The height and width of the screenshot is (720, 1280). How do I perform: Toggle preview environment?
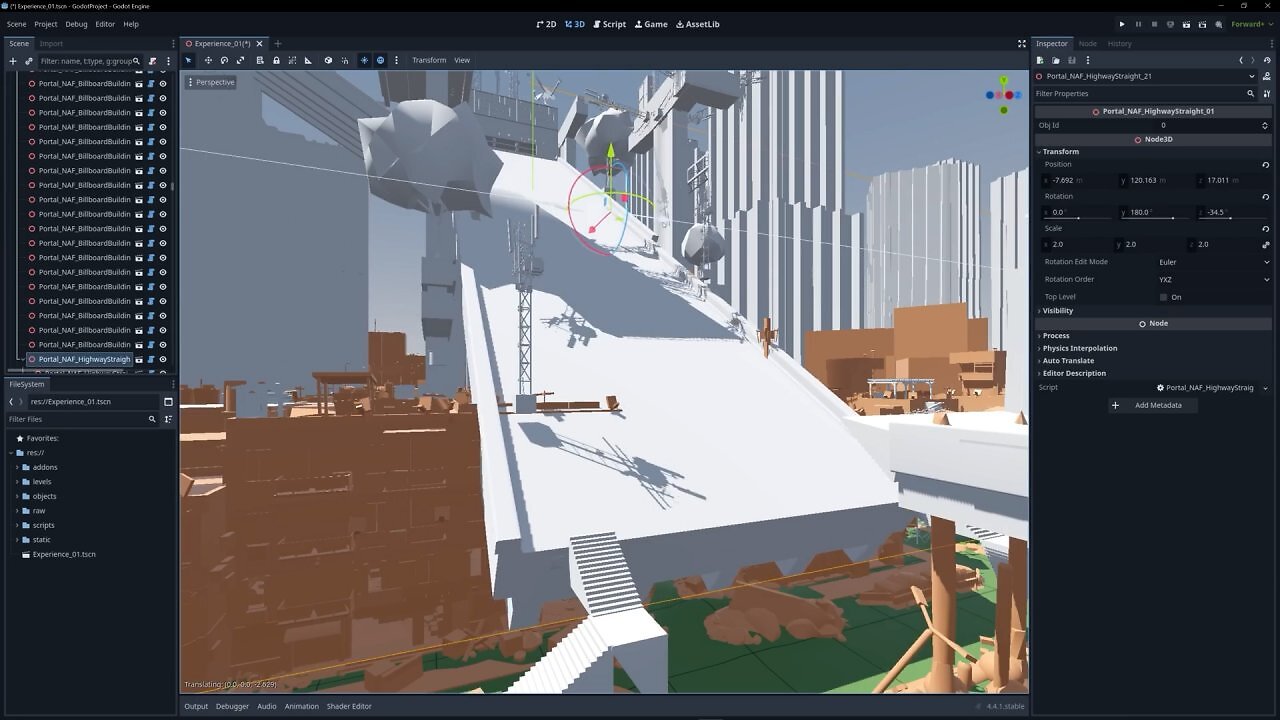tap(380, 60)
